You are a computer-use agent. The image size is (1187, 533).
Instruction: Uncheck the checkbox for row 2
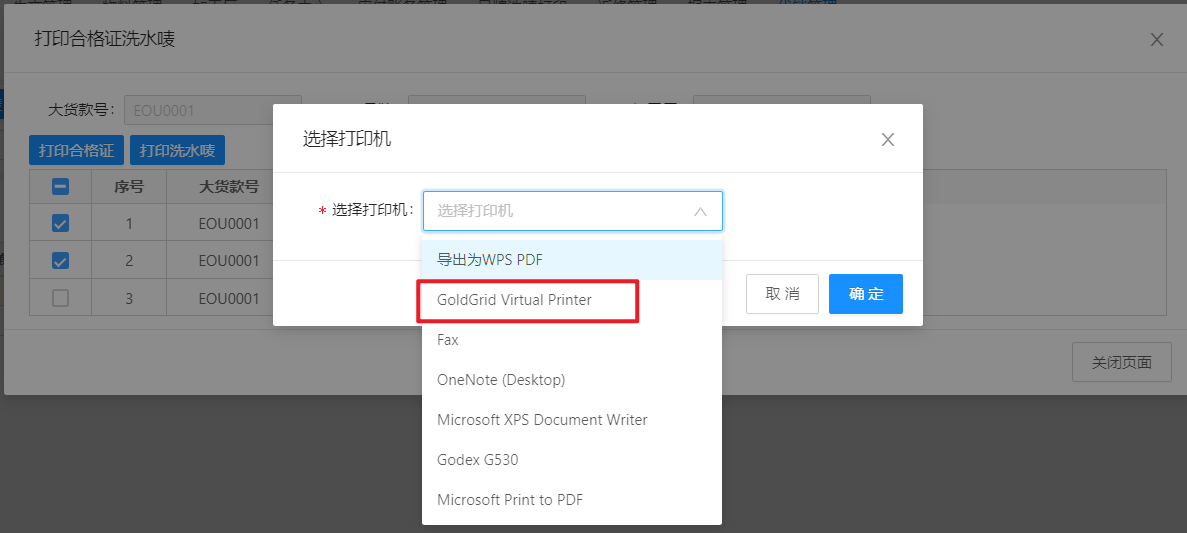click(60, 261)
